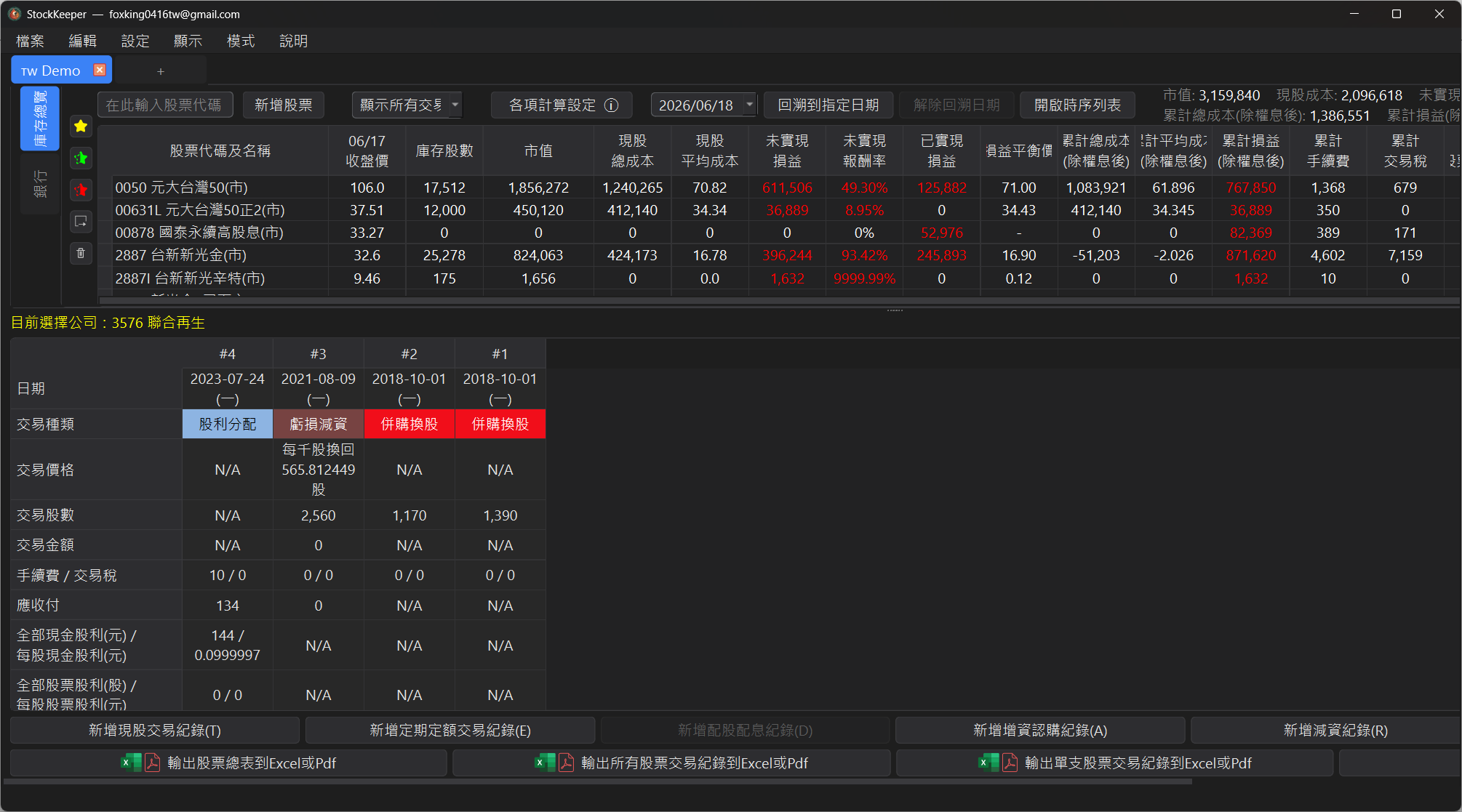Switch to the 銀行 side tab
Image resolution: width=1462 pixels, height=812 pixels.
coord(40,183)
